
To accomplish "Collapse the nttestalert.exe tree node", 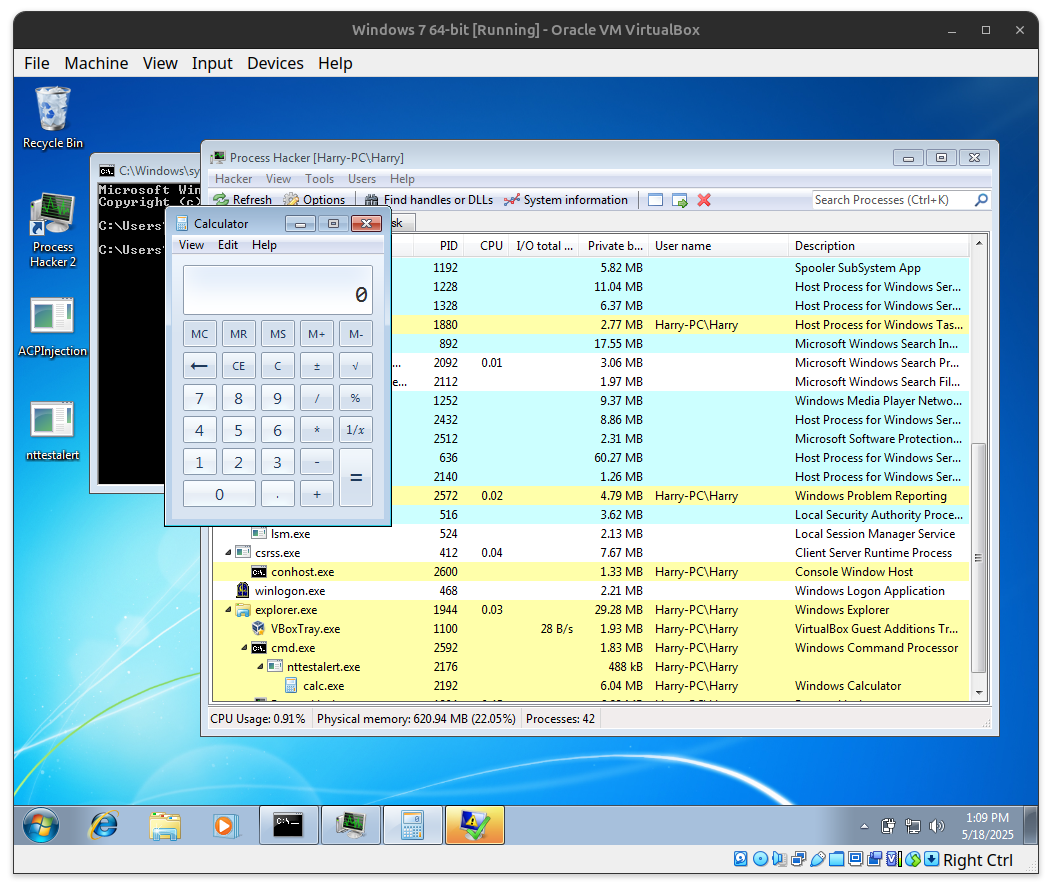I will (260, 667).
